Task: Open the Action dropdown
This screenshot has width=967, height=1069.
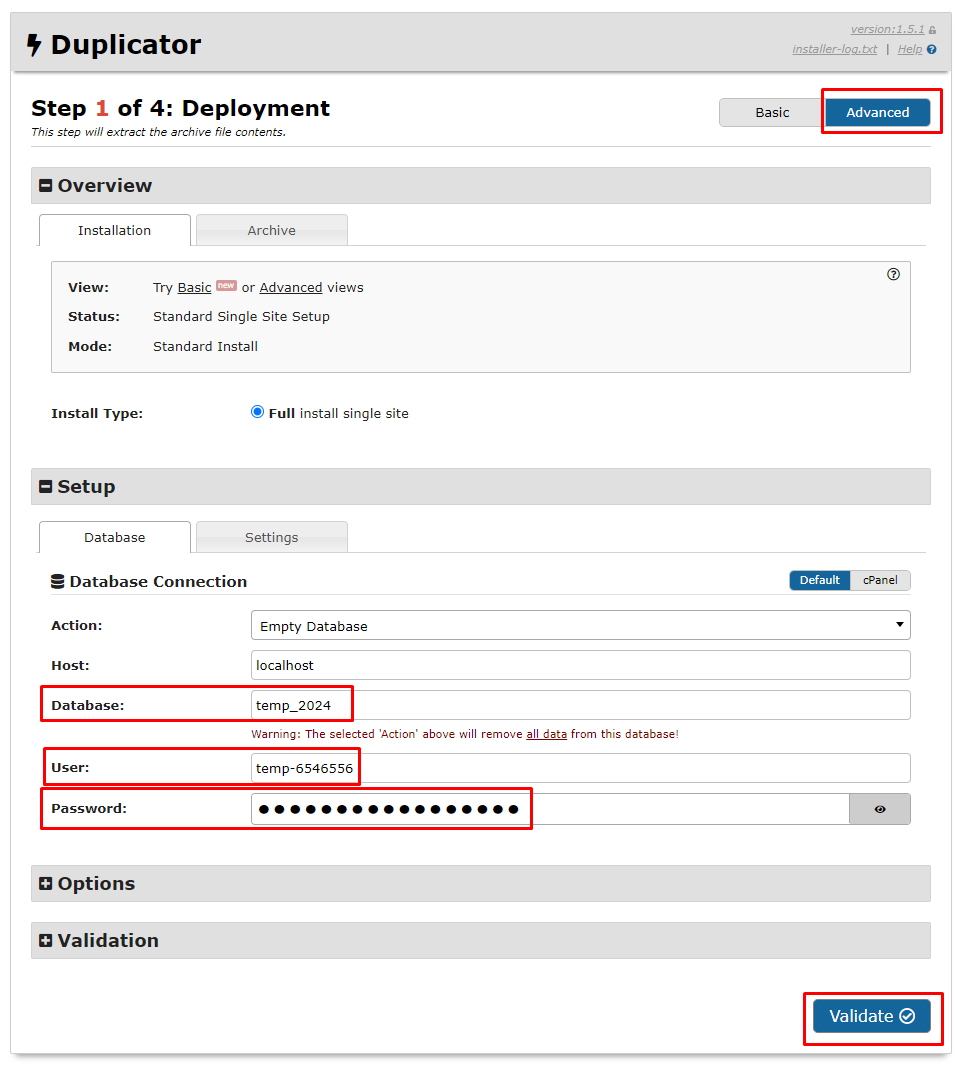Action: (580, 625)
